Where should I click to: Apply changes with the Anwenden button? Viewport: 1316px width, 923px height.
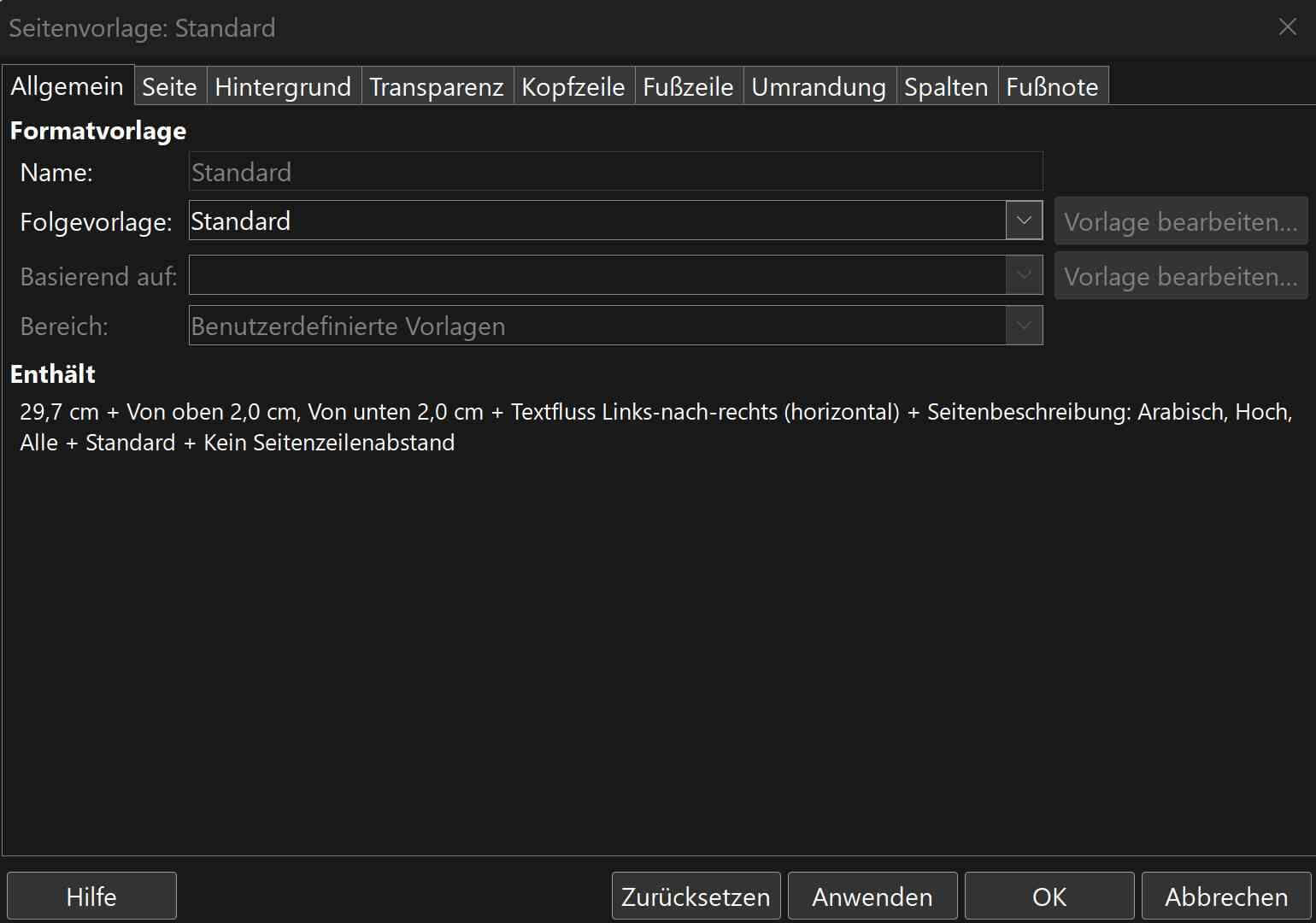872,896
